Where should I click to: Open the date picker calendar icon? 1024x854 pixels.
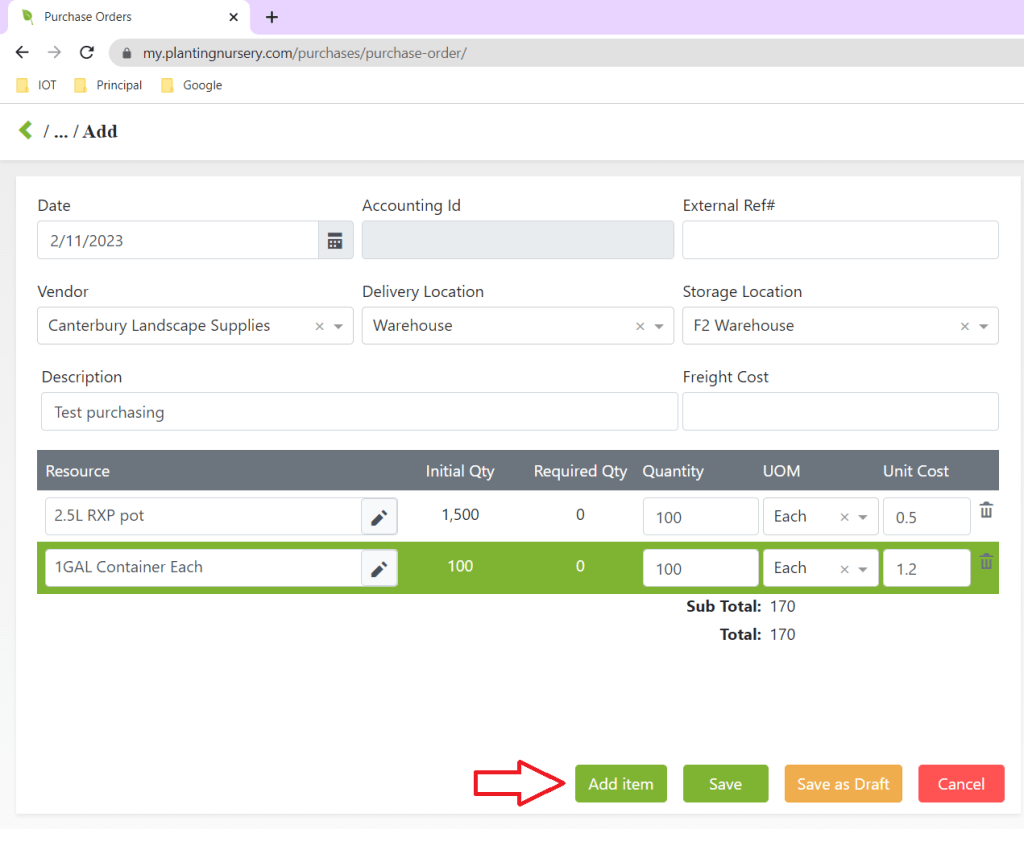(335, 241)
